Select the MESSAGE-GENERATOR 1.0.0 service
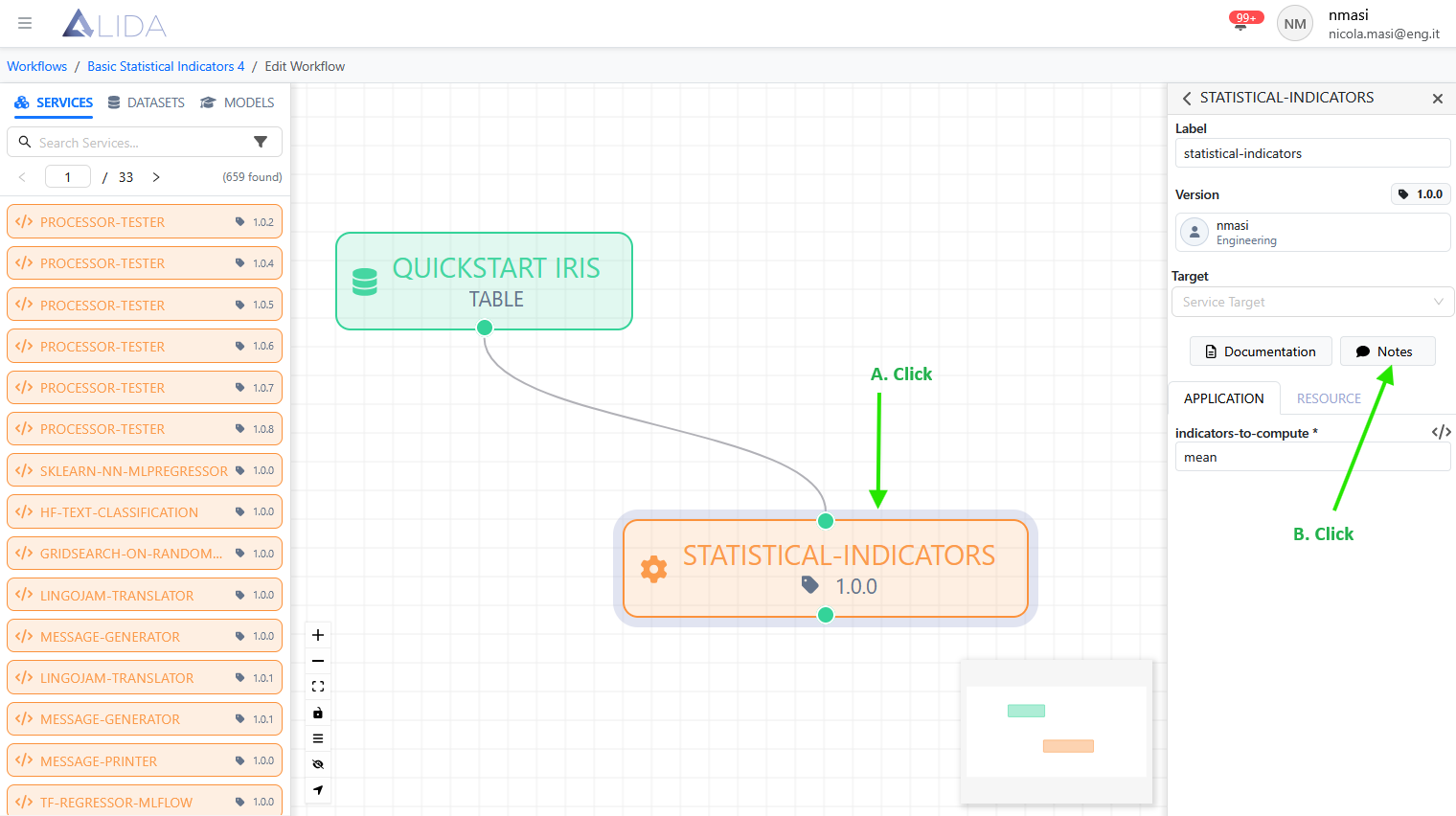Viewport: 1456px width, 816px height. point(145,636)
